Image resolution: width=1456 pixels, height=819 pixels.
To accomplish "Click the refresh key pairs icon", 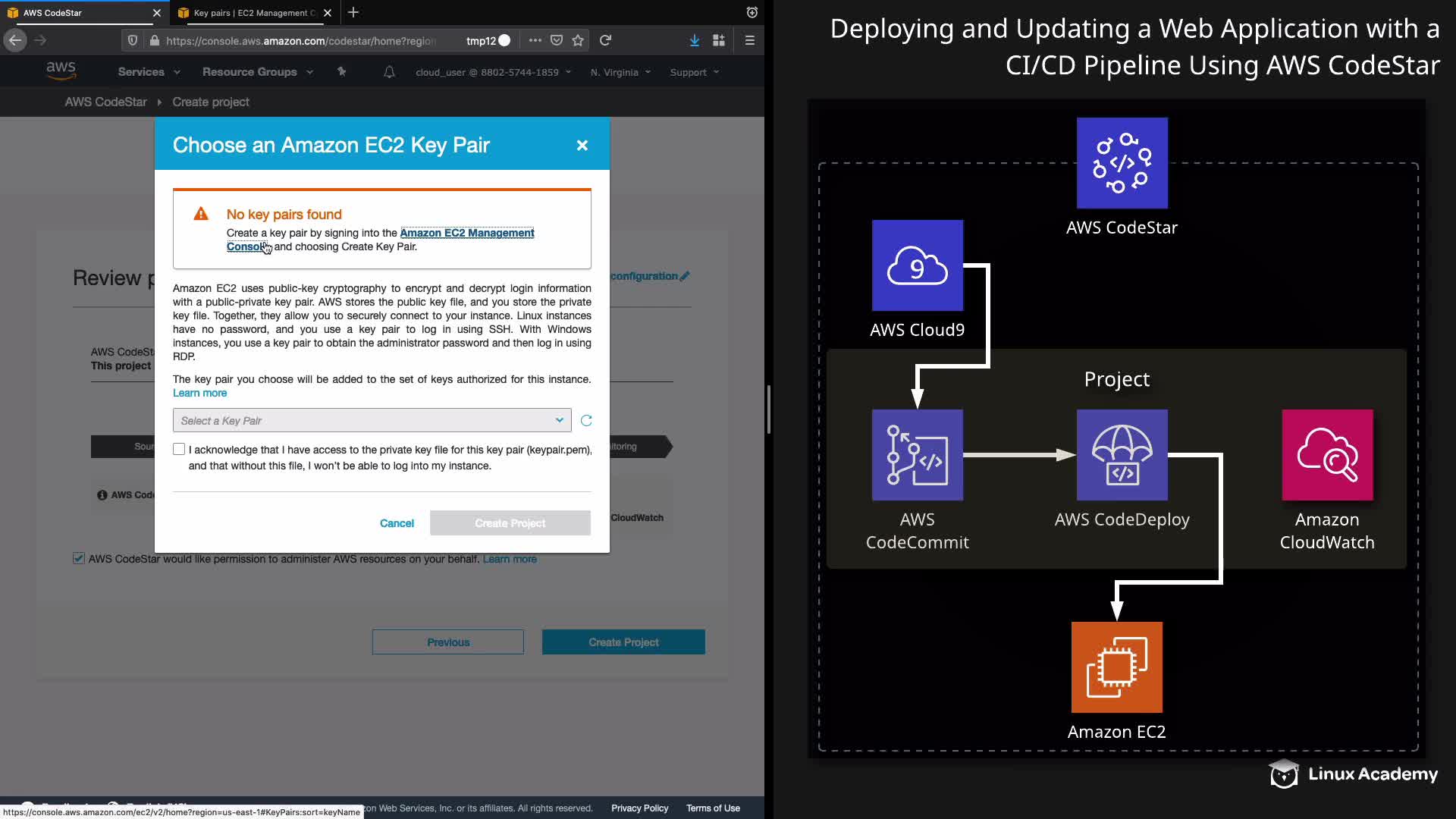I will 586,421.
